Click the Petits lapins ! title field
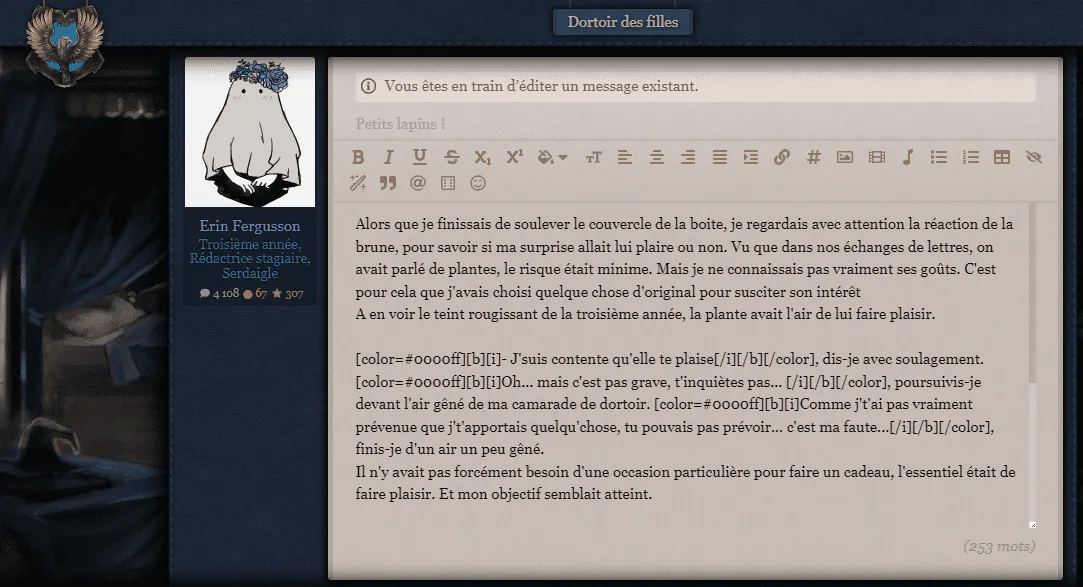 [x=696, y=124]
